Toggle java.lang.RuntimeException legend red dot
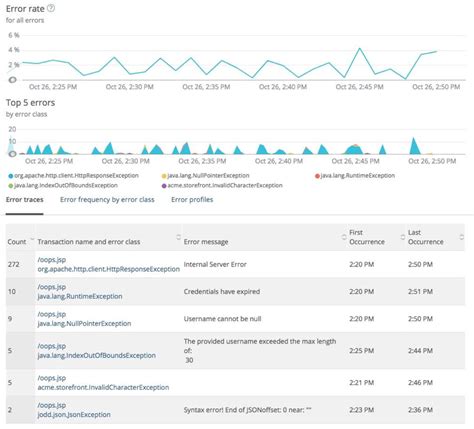474x429 pixels. (x=317, y=176)
